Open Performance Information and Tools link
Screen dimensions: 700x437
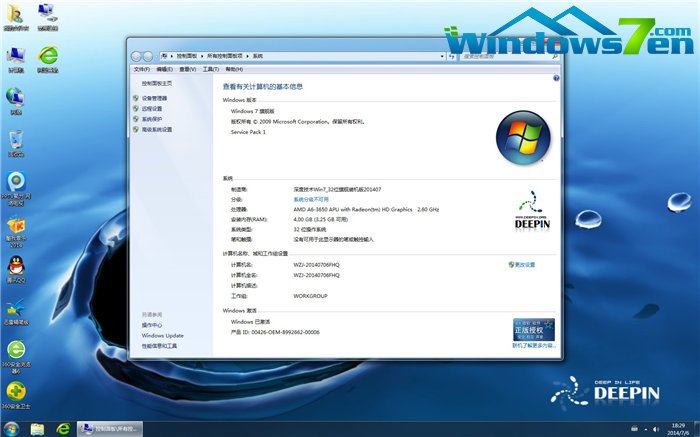[x=159, y=346]
